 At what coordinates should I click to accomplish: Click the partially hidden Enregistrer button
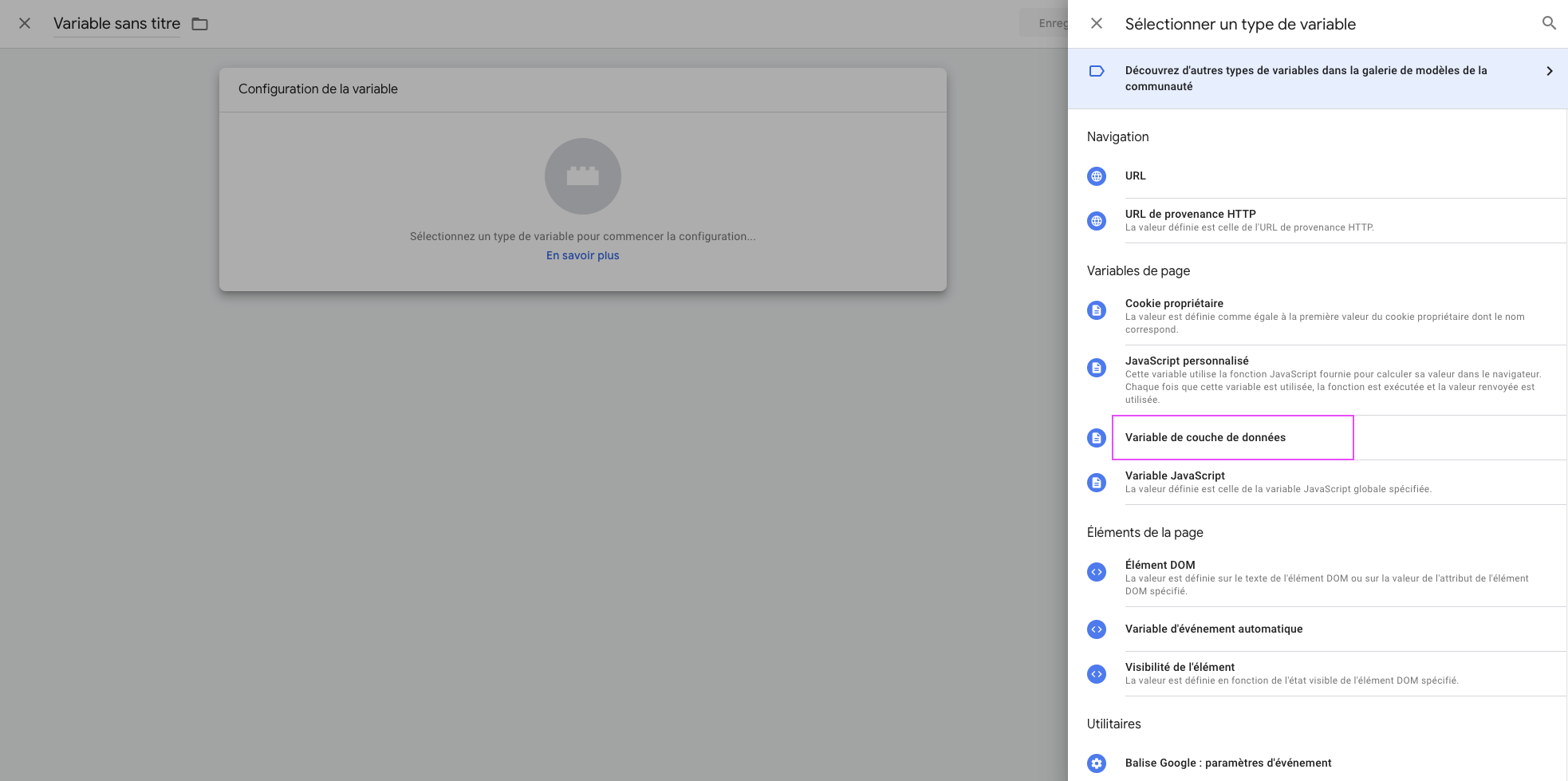(1044, 23)
